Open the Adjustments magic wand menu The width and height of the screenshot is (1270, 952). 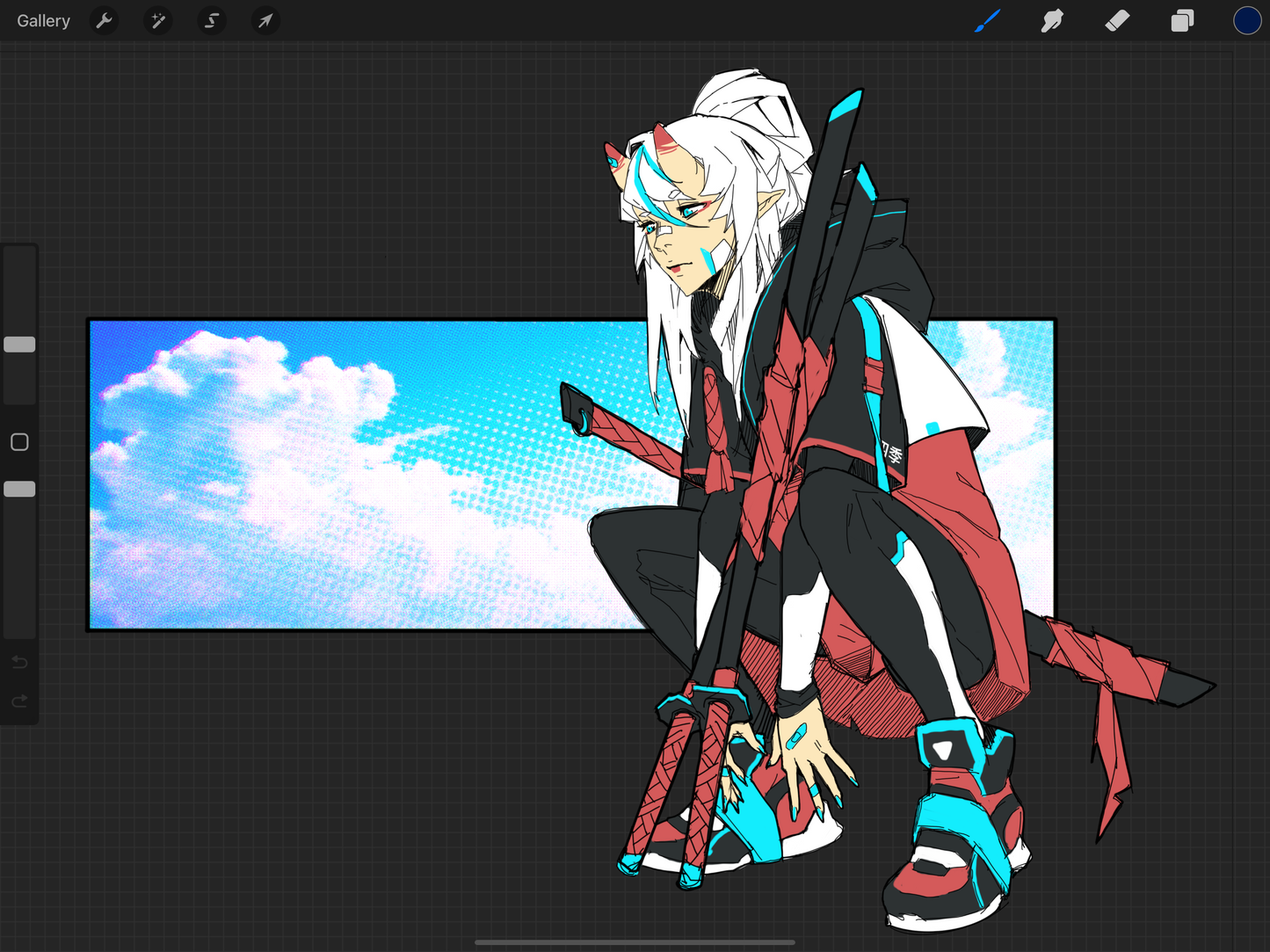pos(158,21)
